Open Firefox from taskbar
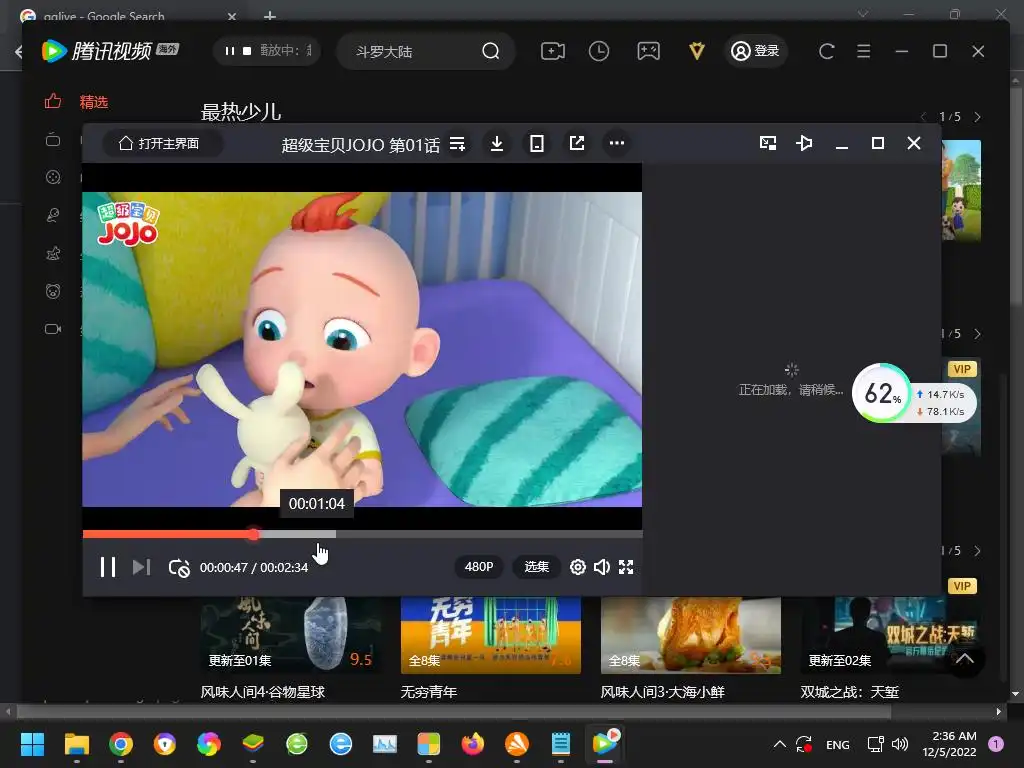Viewport: 1024px width, 768px height. [473, 744]
